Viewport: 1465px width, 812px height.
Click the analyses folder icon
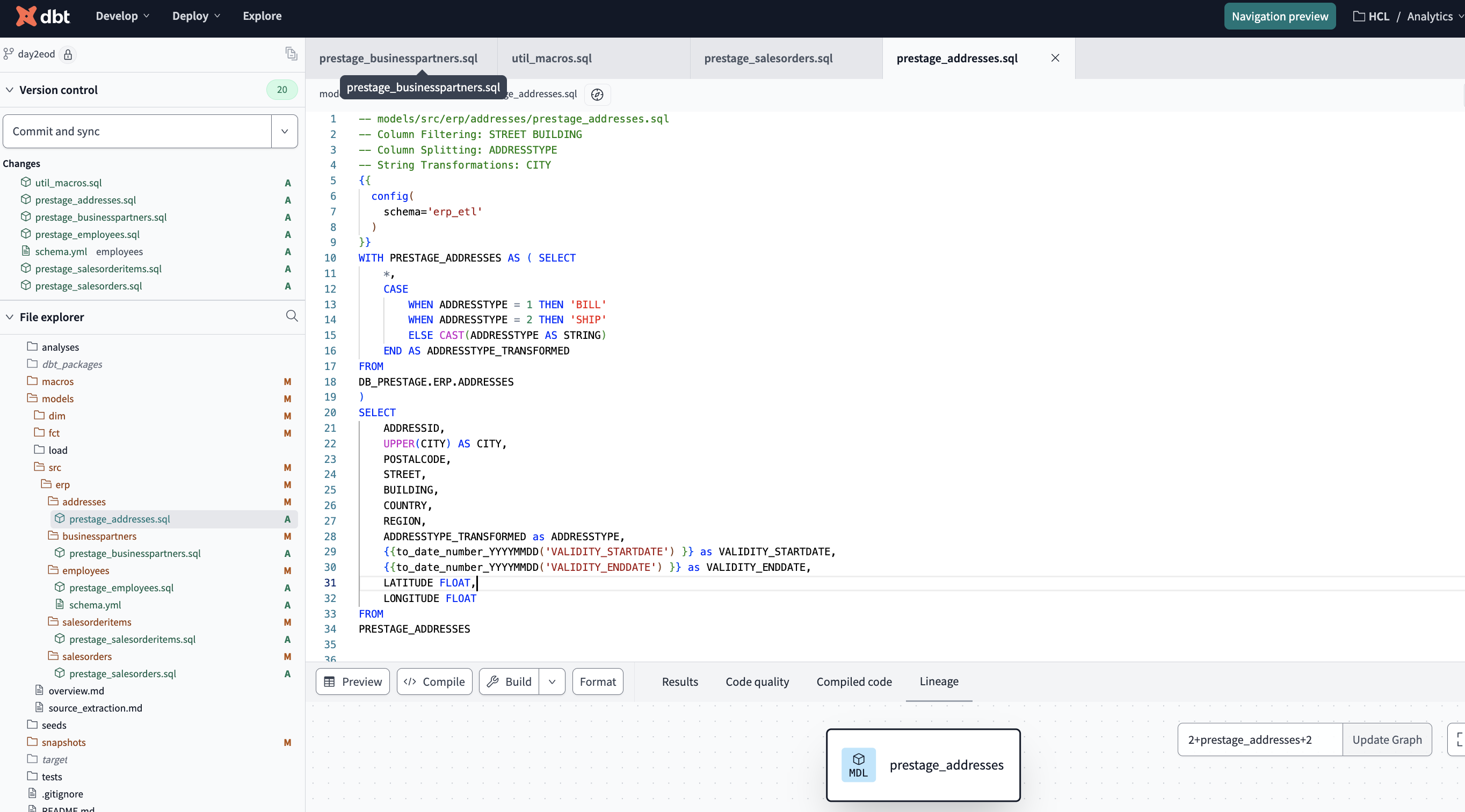coord(32,346)
